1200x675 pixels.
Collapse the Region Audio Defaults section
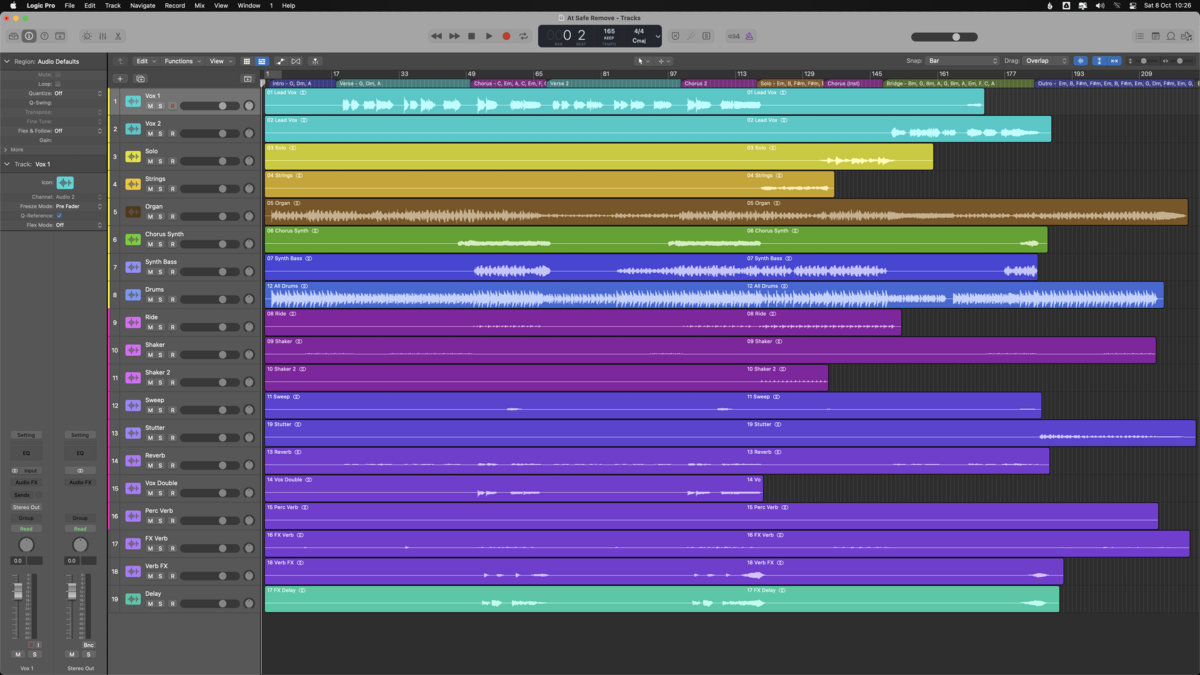coord(6,62)
